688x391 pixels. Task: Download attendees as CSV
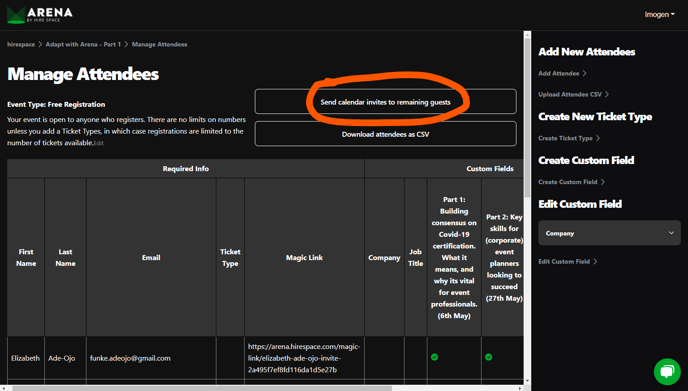click(x=385, y=134)
